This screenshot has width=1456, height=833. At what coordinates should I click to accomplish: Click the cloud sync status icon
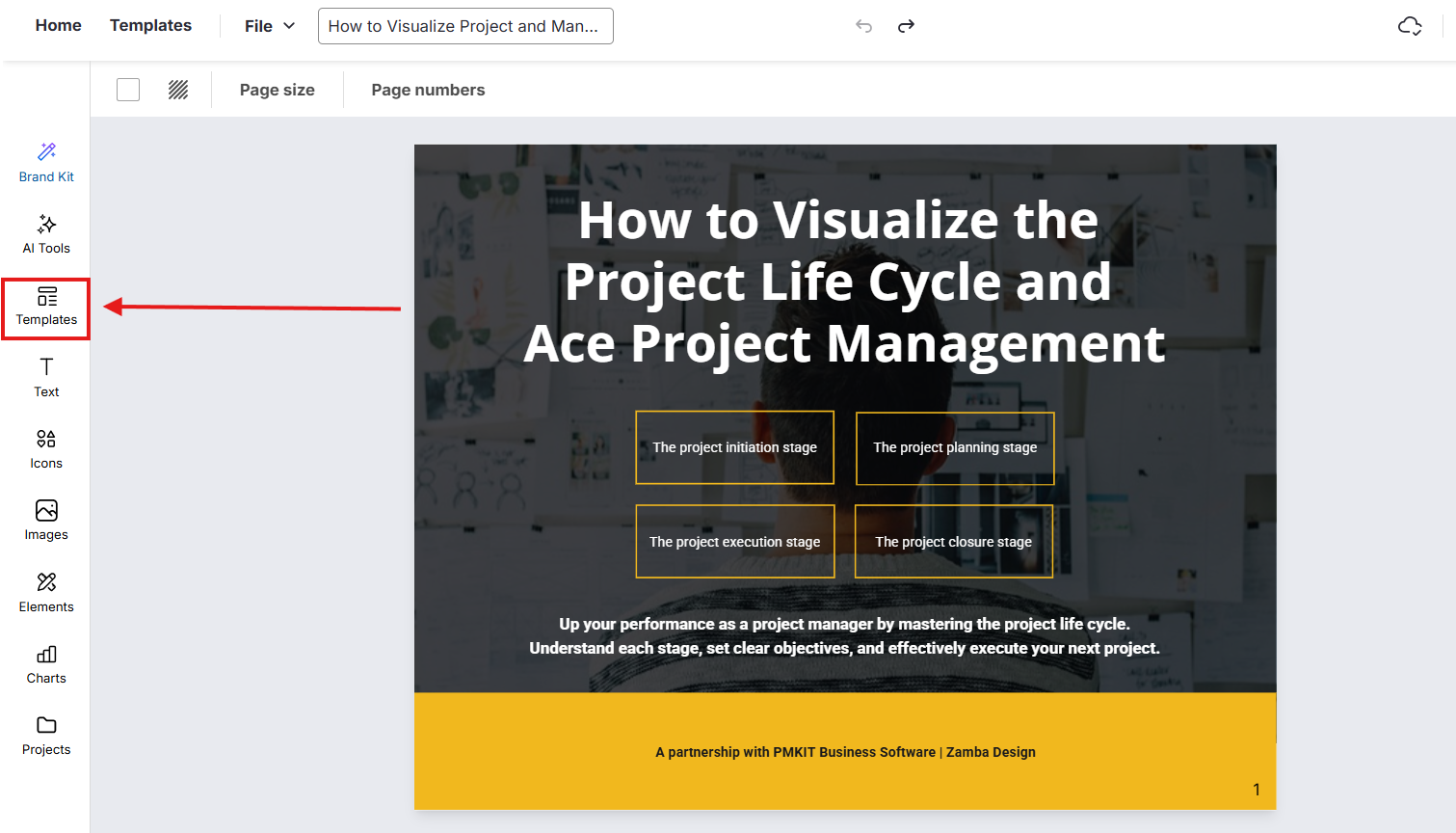[1410, 26]
